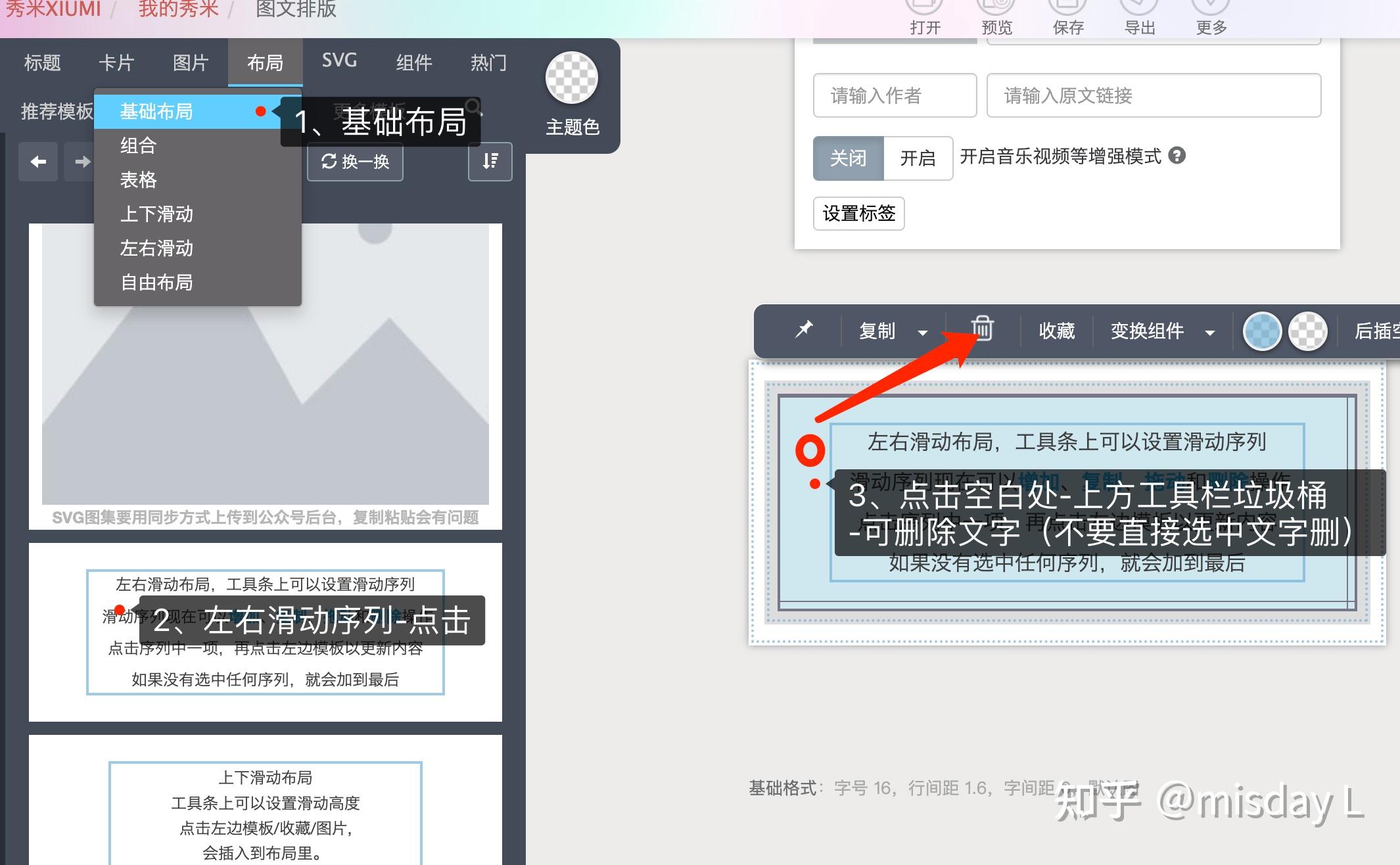Click the help question mark icon
Image resolution: width=1400 pixels, height=865 pixels.
(x=1177, y=156)
